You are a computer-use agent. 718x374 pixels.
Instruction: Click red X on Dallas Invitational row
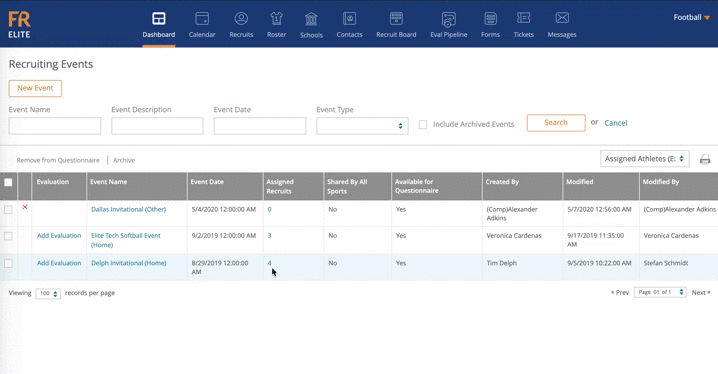25,207
